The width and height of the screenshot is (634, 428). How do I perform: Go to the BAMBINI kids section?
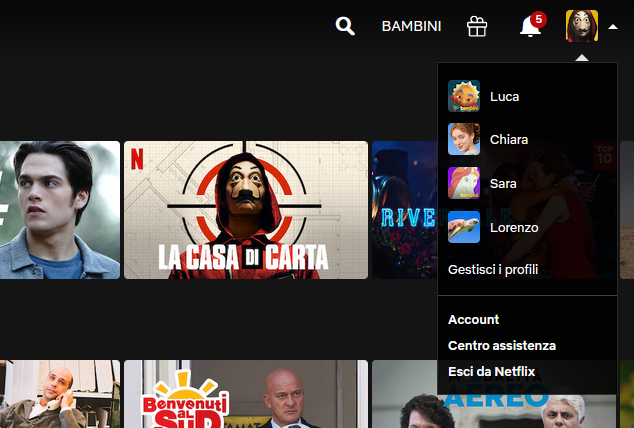(x=411, y=26)
